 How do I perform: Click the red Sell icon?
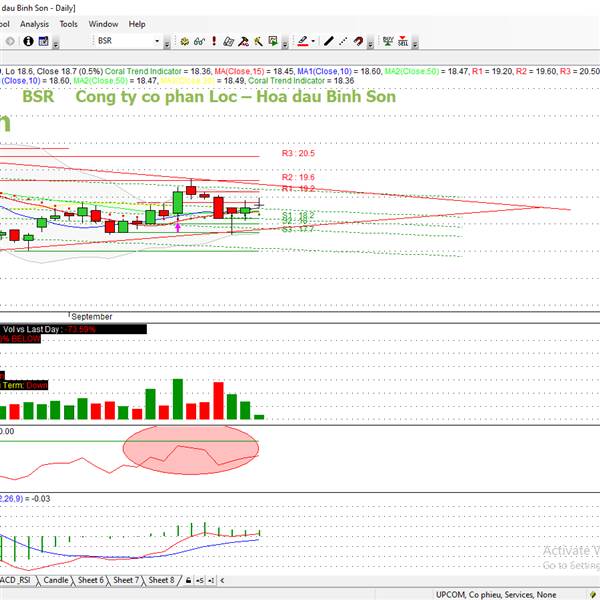click(x=403, y=41)
